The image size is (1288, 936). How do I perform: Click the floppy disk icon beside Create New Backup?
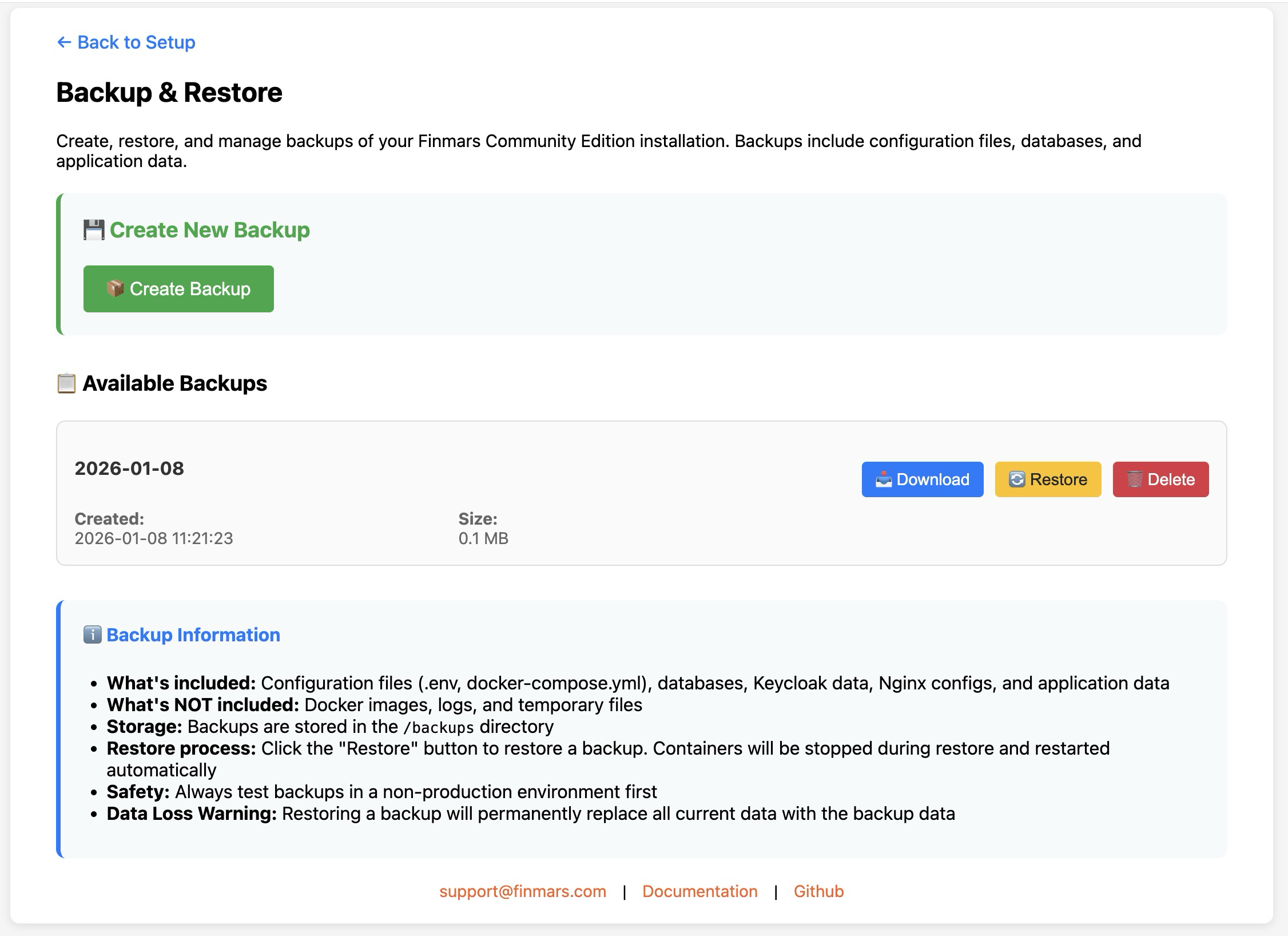94,230
